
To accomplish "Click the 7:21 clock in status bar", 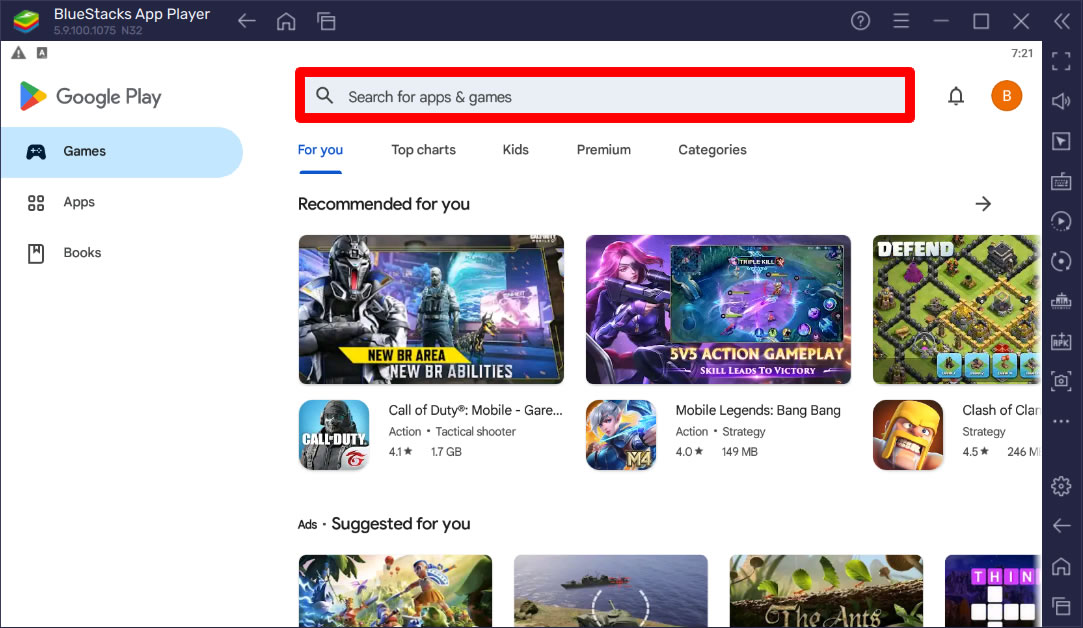I will [x=1022, y=53].
